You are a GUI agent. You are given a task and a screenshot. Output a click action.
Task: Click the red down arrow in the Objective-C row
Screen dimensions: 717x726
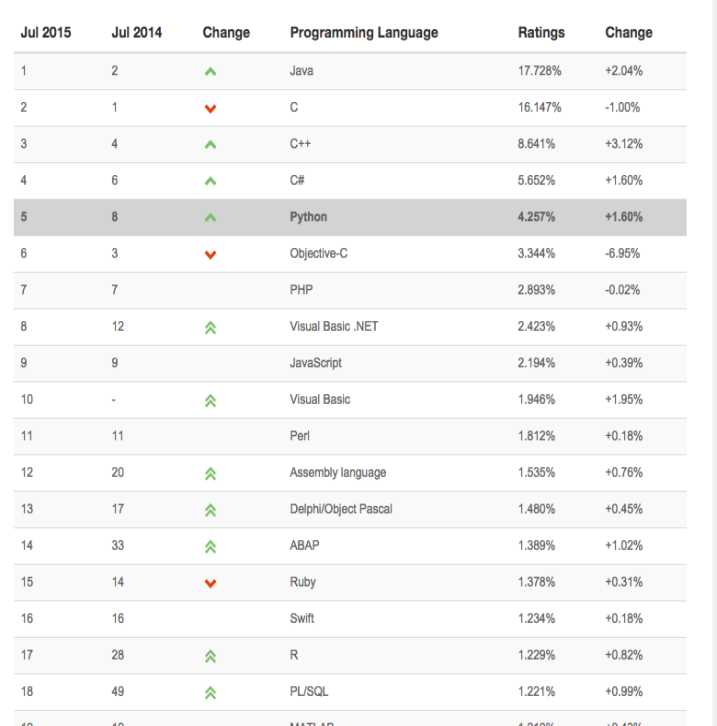210,254
